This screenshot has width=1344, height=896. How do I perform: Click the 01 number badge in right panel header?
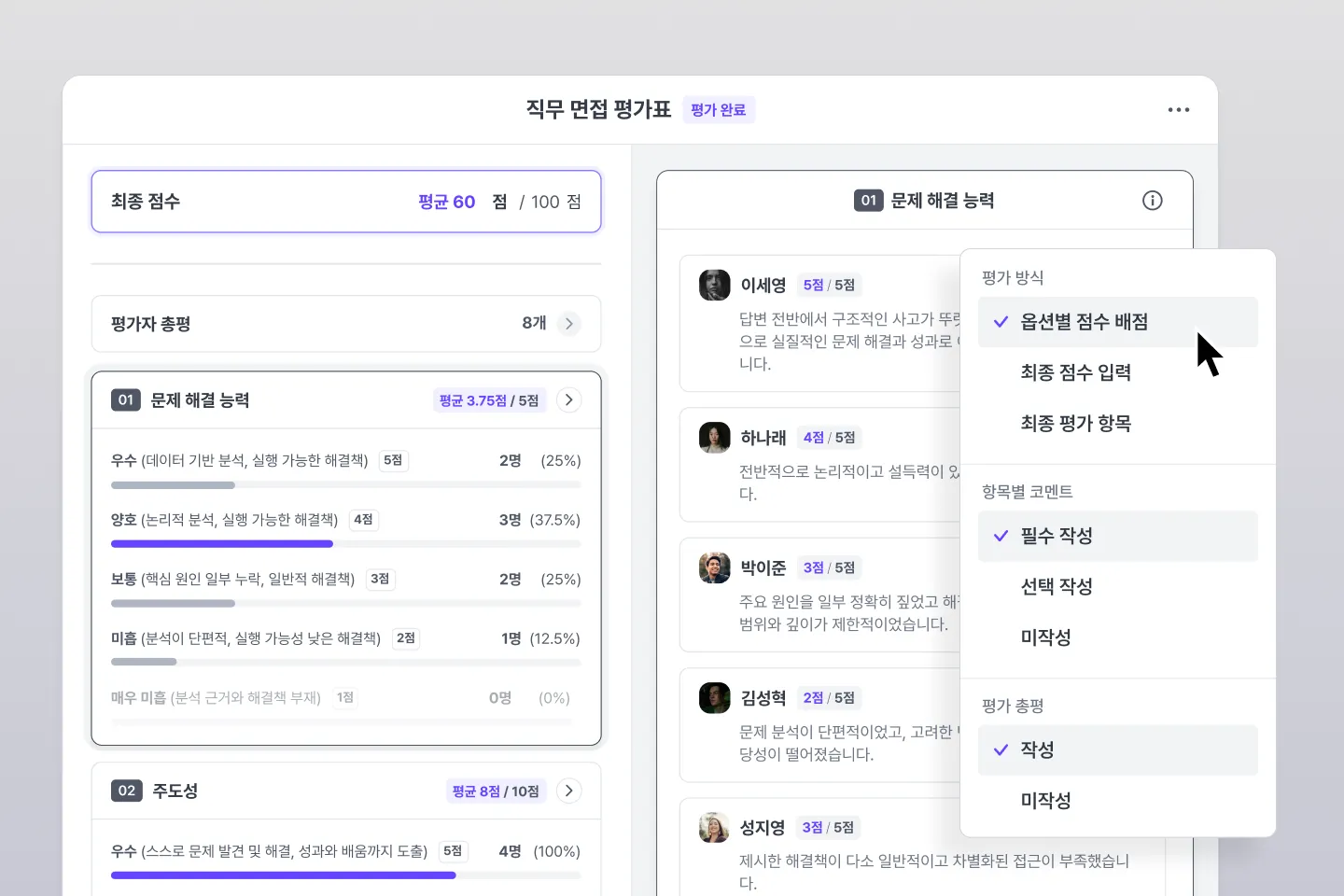(x=869, y=201)
